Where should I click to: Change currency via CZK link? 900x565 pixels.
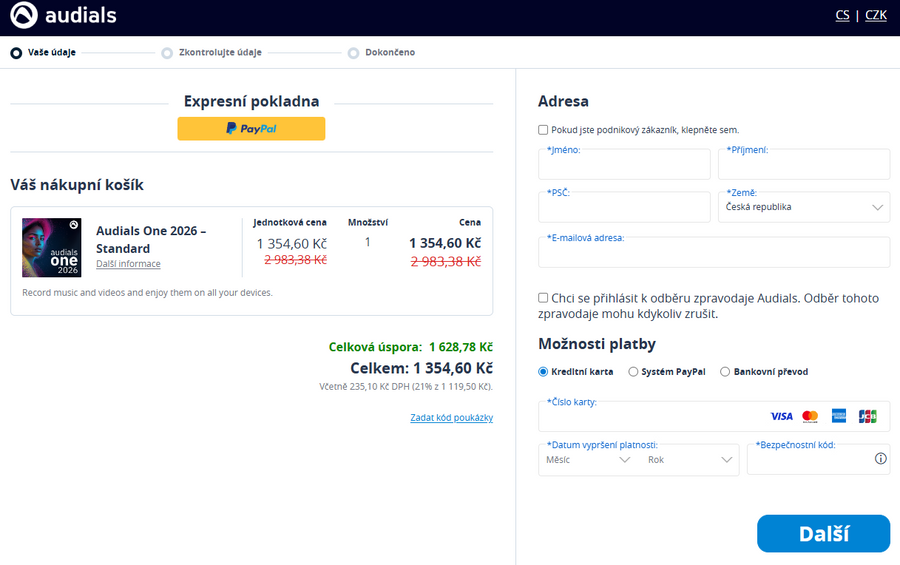875,15
